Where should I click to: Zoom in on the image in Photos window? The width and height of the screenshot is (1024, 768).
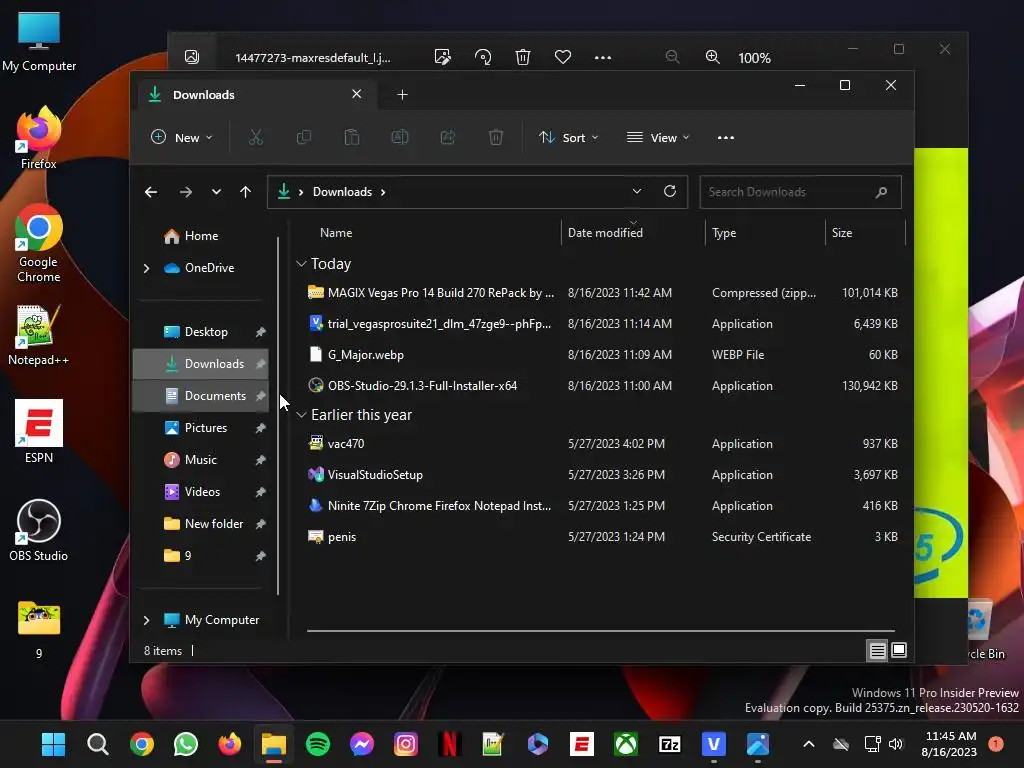pyautogui.click(x=712, y=57)
